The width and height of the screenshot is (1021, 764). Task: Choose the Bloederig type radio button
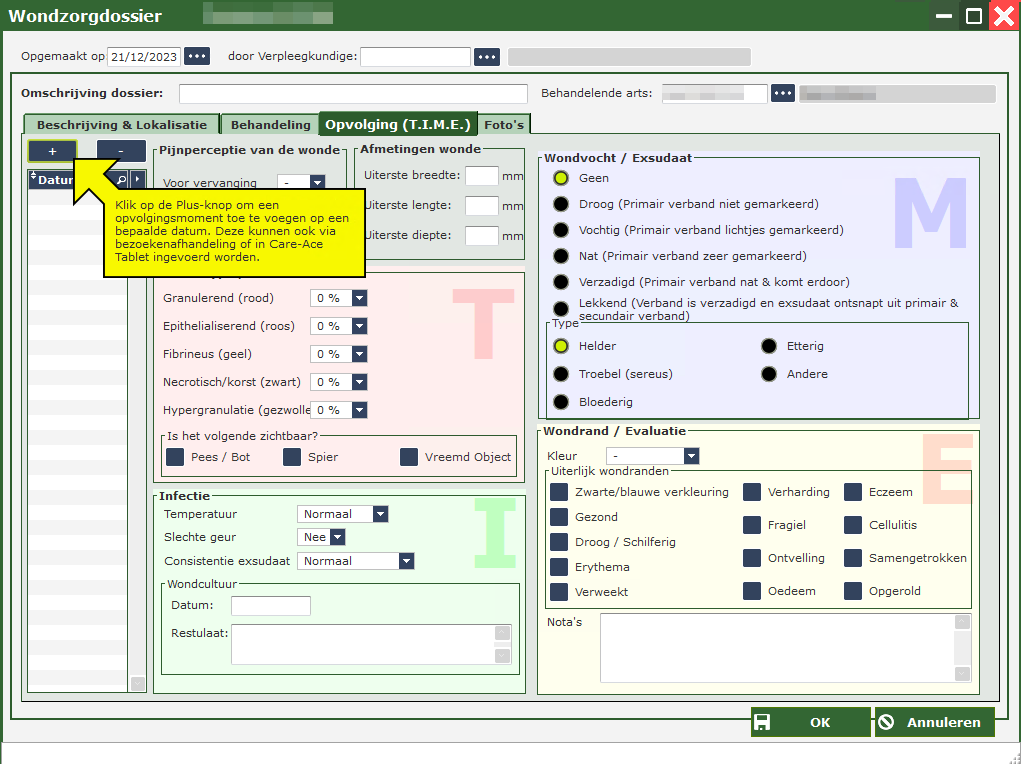(x=561, y=402)
